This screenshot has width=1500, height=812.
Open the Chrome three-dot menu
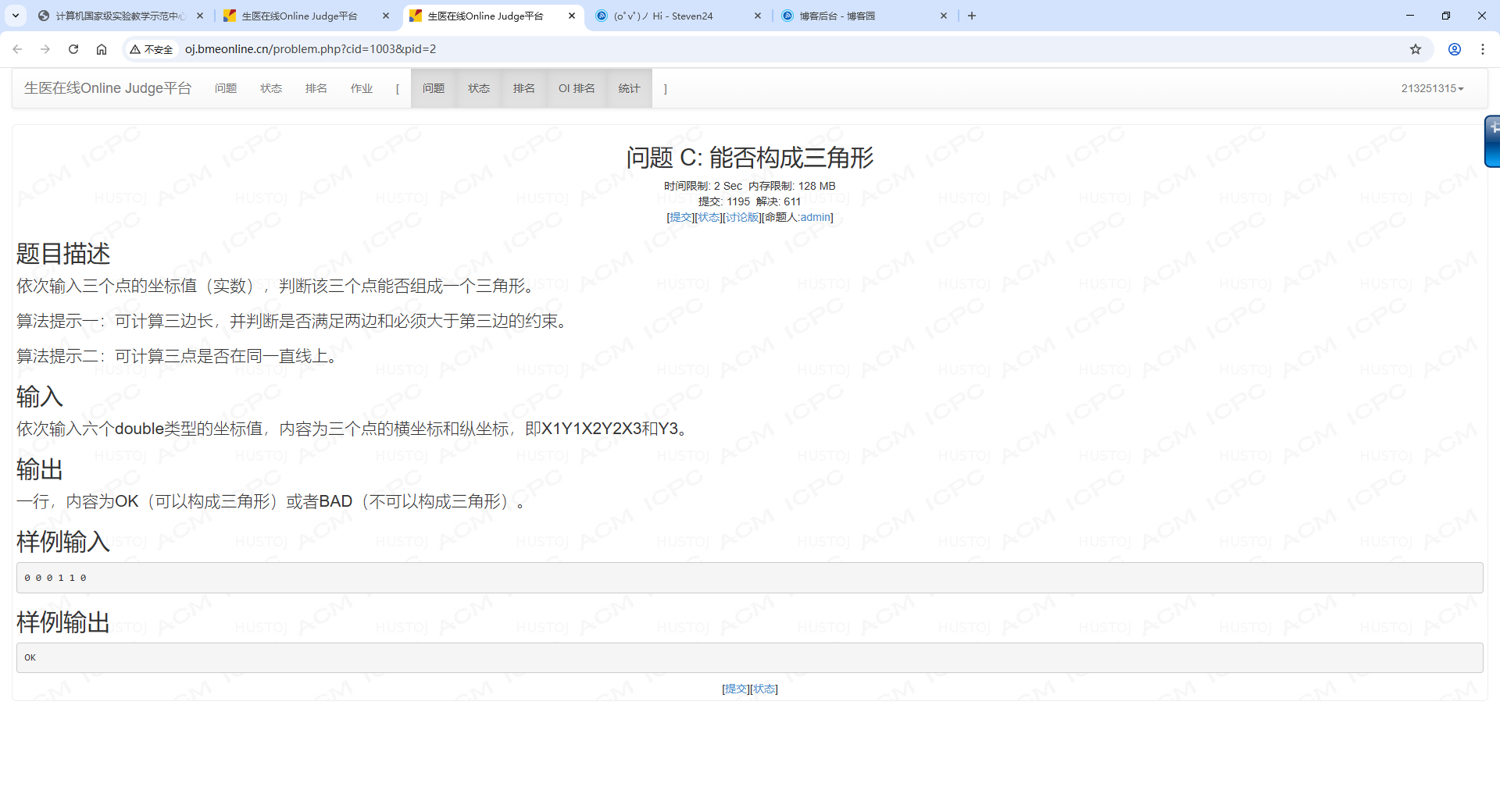(1483, 49)
